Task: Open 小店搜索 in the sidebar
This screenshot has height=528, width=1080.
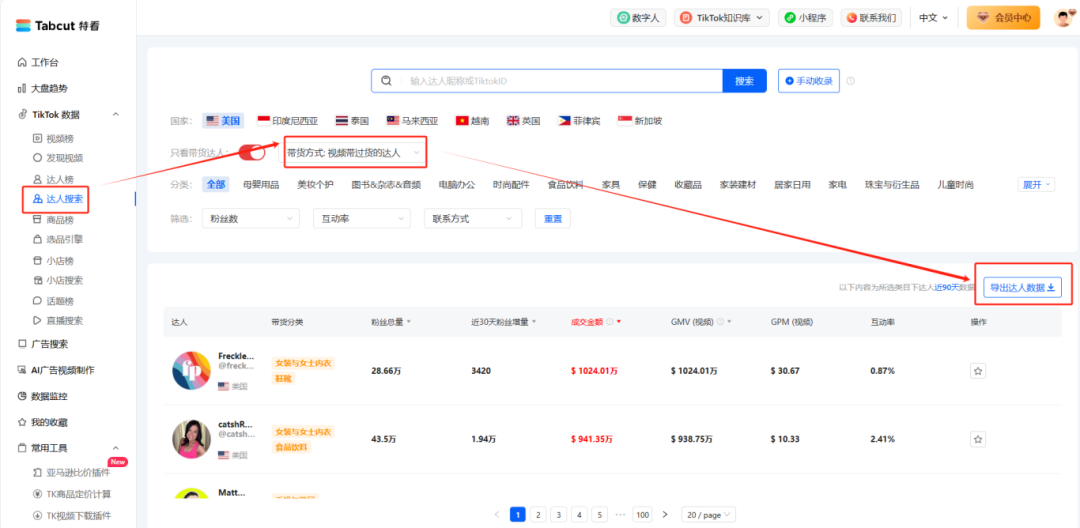Action: pyautogui.click(x=58, y=280)
